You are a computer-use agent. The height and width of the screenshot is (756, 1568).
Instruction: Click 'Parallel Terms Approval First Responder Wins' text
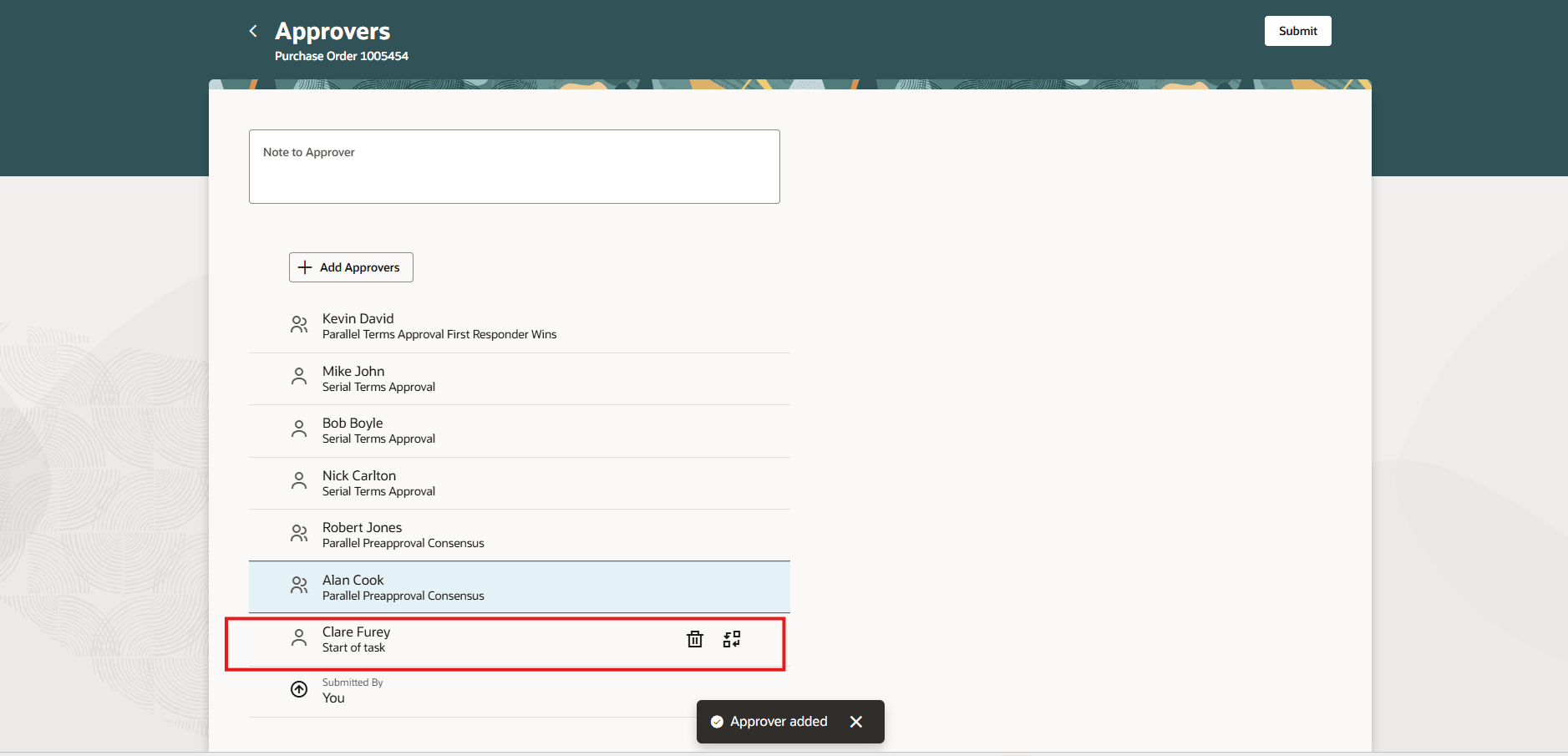[x=439, y=334]
